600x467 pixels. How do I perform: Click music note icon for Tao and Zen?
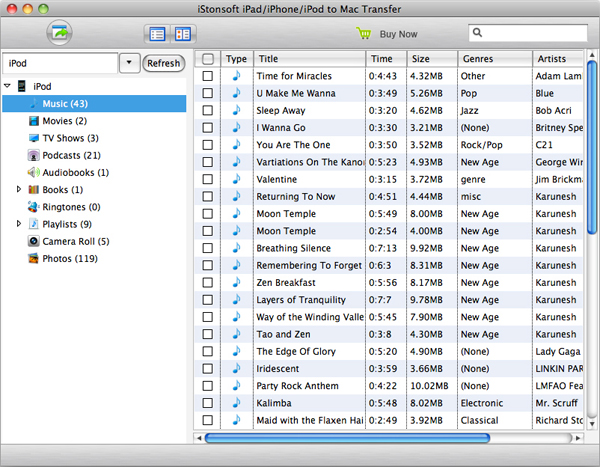click(x=236, y=334)
